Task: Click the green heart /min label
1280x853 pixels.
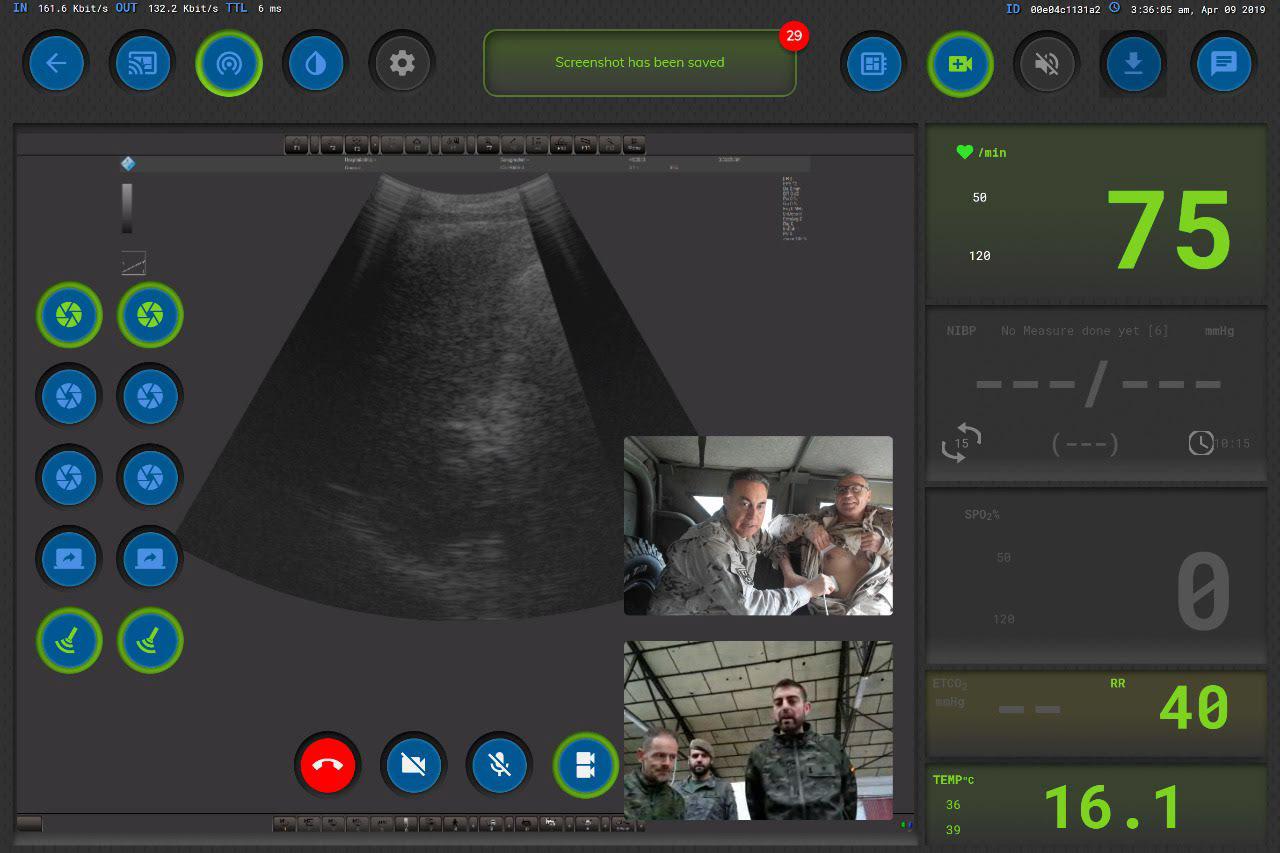Action: (x=981, y=152)
